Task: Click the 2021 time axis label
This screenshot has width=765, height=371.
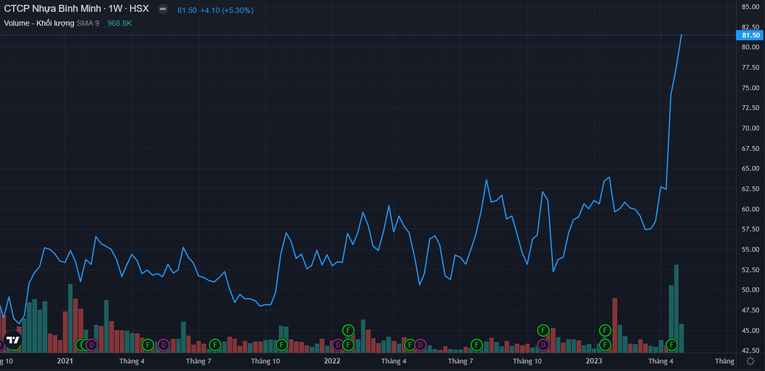Action: click(65, 361)
